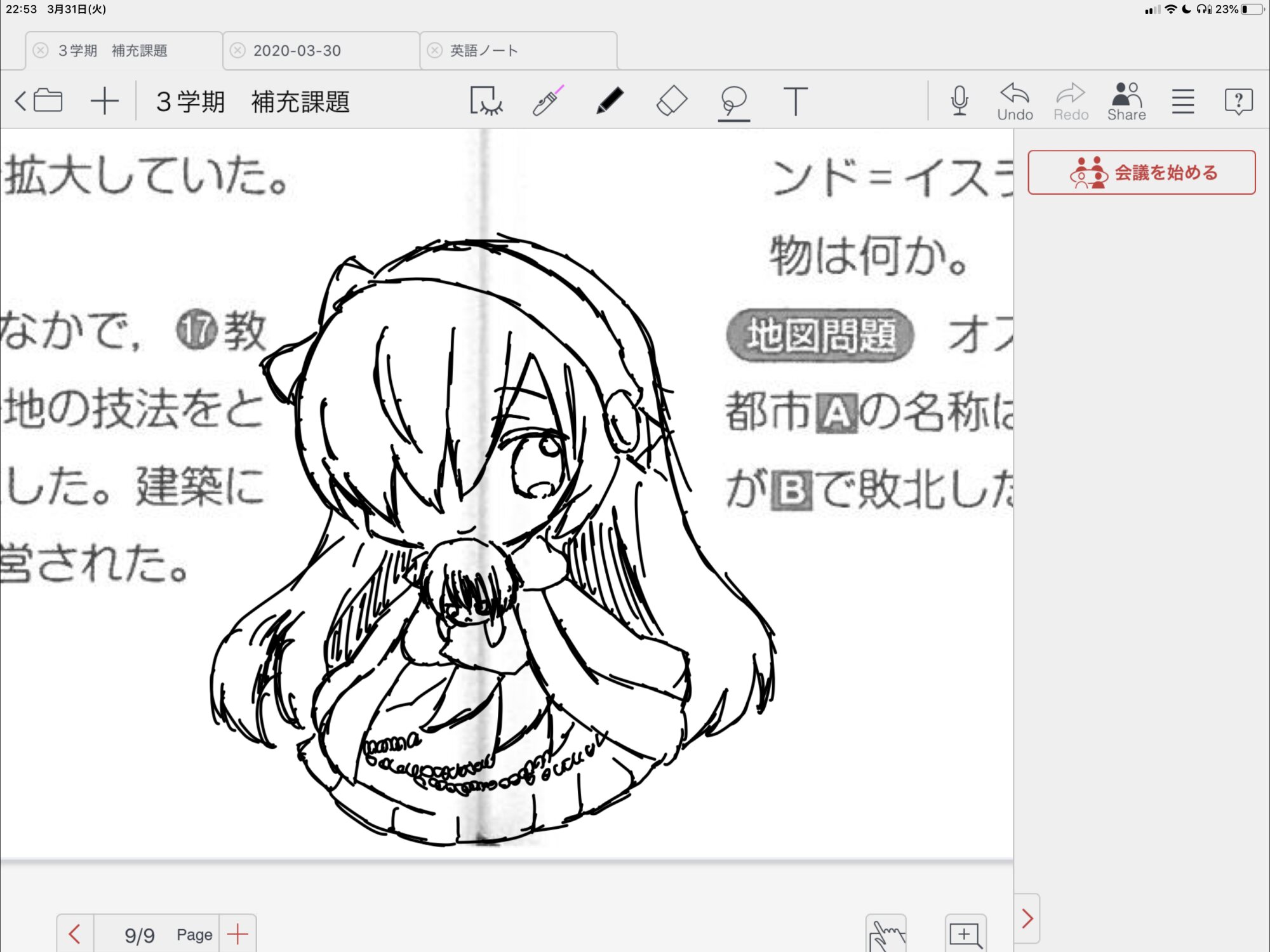Screen dimensions: 1270x952
Task: Open the help question mark icon
Action: (x=1238, y=101)
